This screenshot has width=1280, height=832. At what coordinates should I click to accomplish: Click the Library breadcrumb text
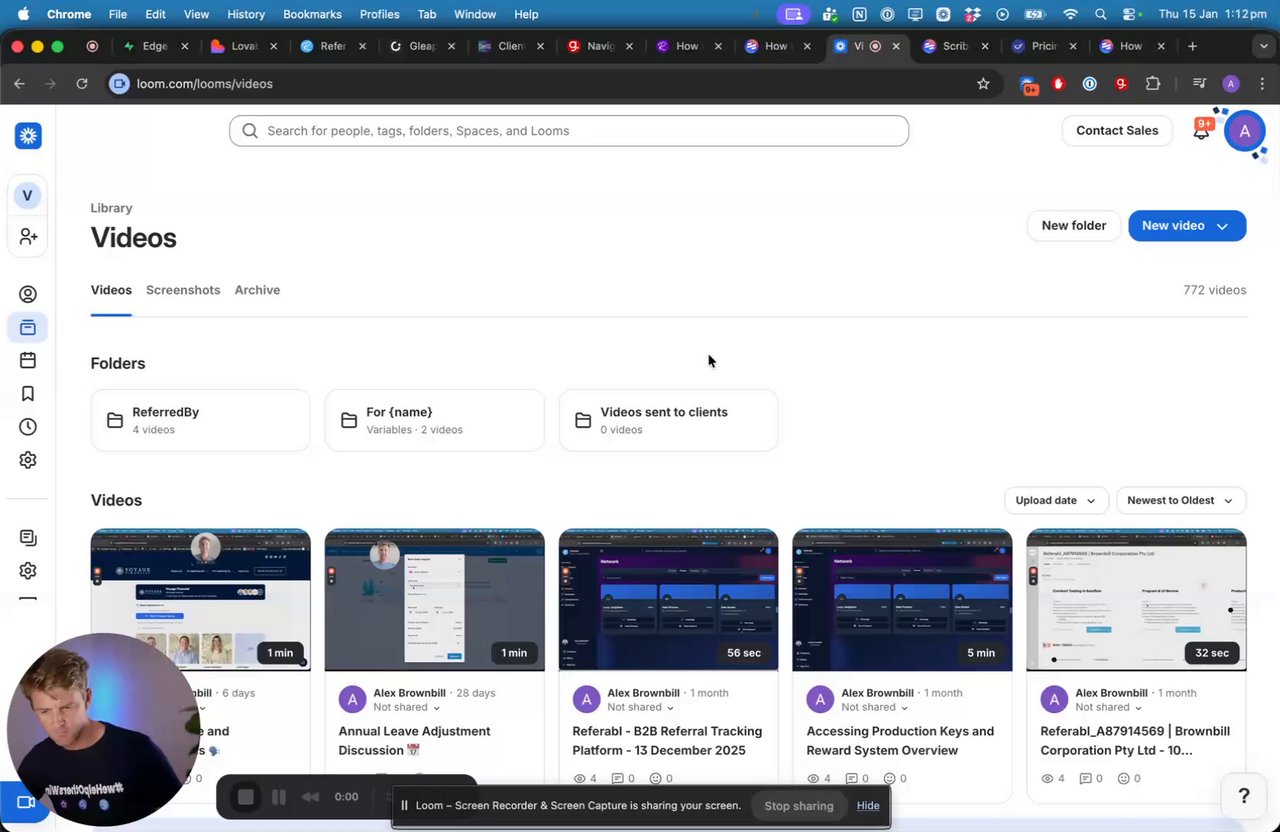pos(111,208)
